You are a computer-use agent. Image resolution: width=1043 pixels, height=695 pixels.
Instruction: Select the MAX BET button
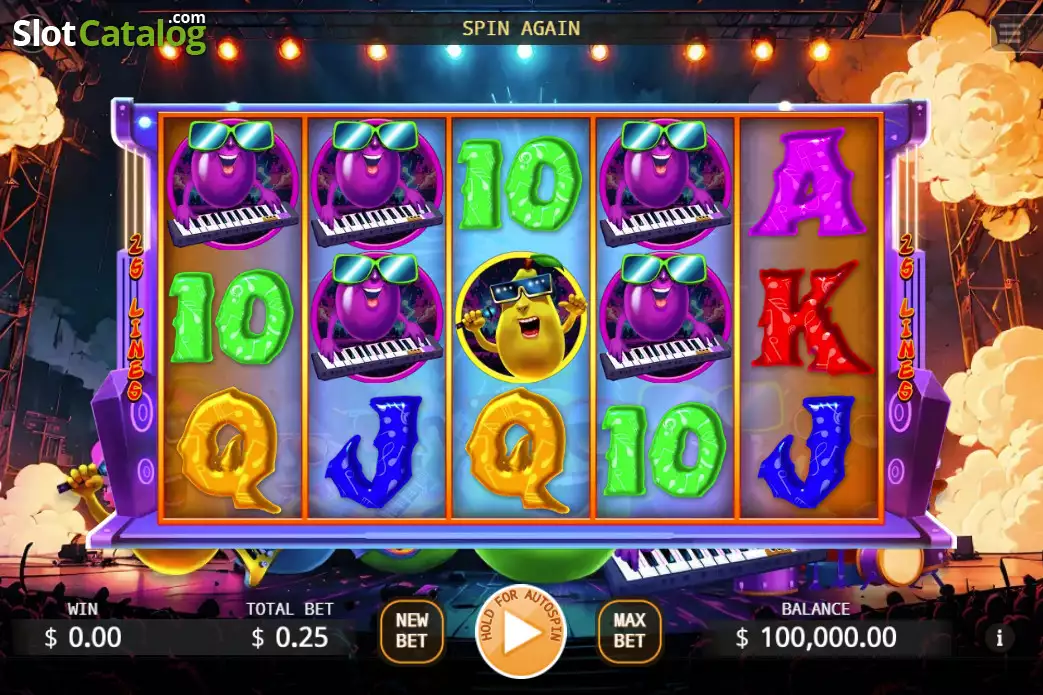[x=629, y=630]
